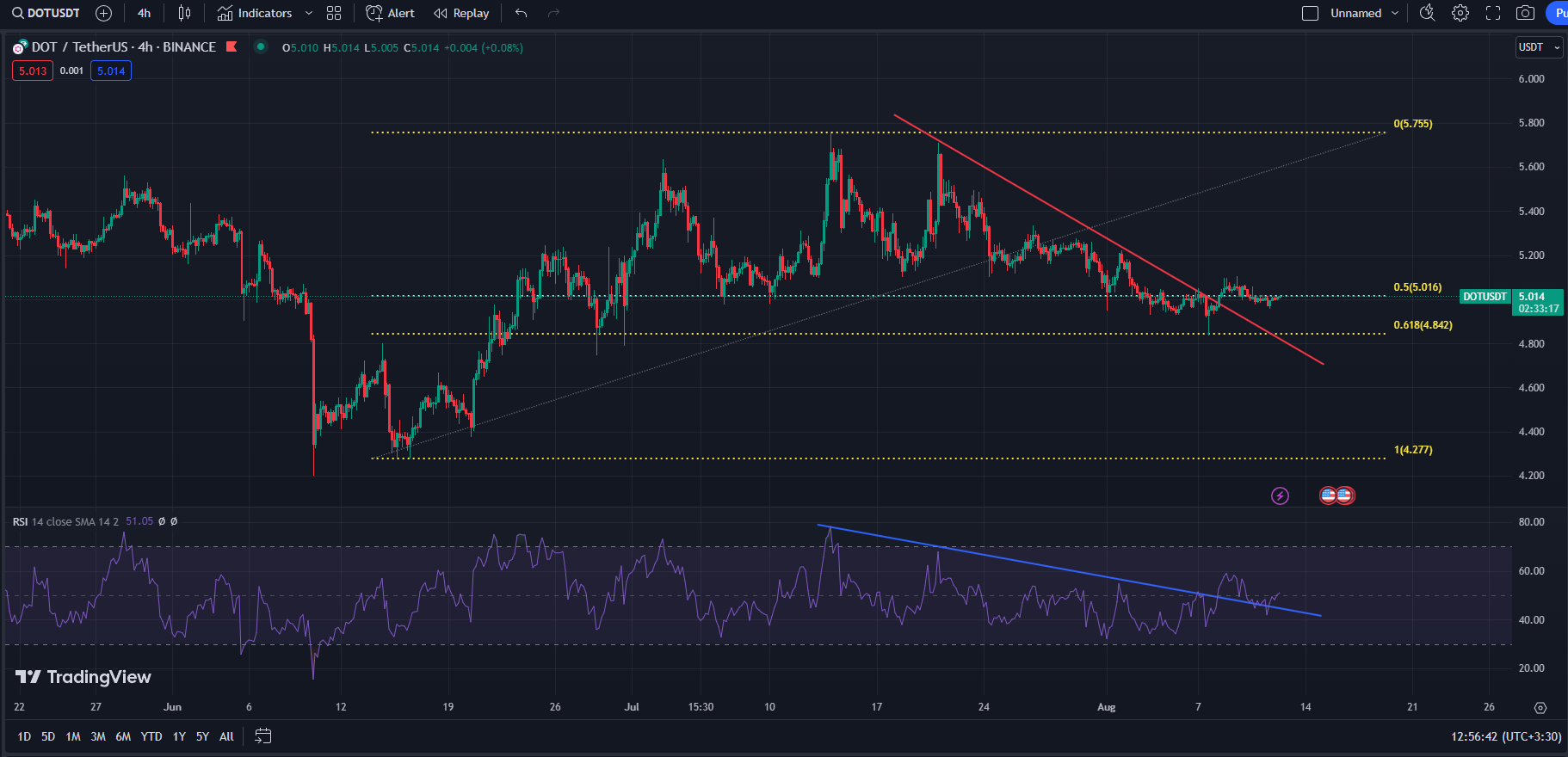Expand the Unnamed layout dropdown

point(1395,13)
